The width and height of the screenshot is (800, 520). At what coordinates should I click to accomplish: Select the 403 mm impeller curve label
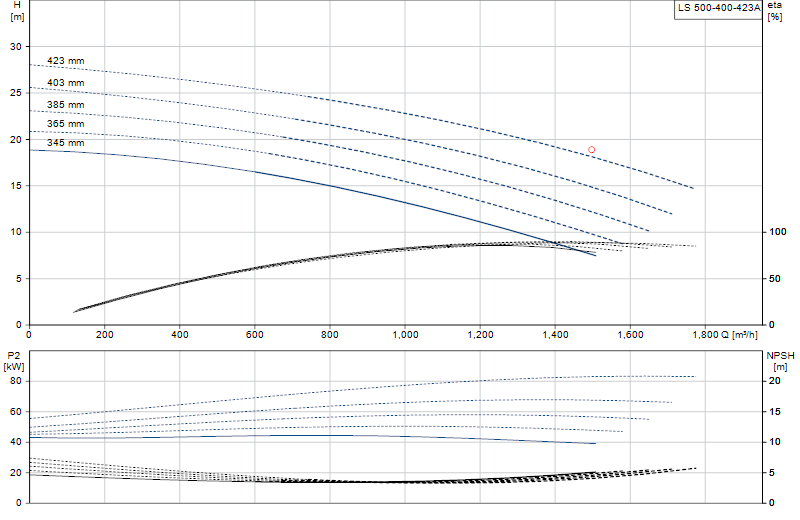click(x=65, y=83)
